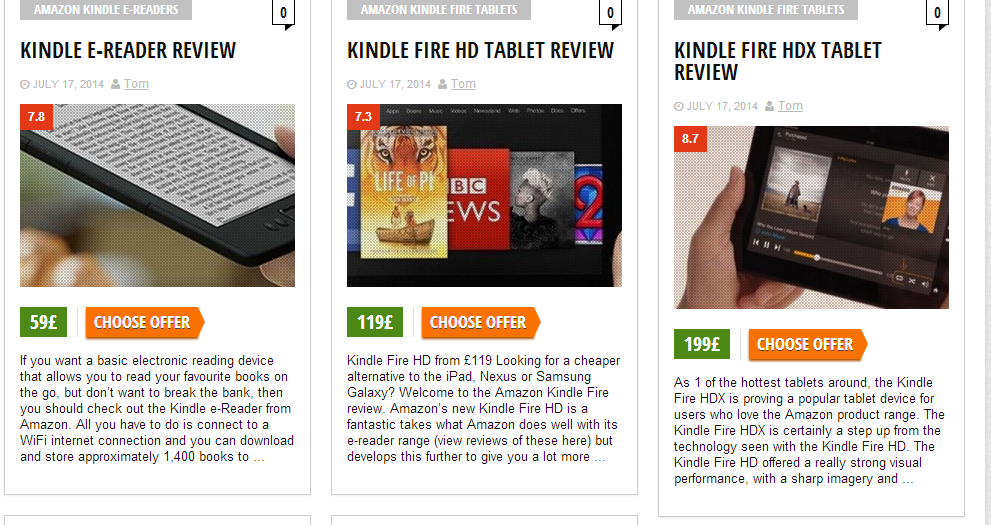Open the Kindle E-Reader Review title

tap(128, 51)
